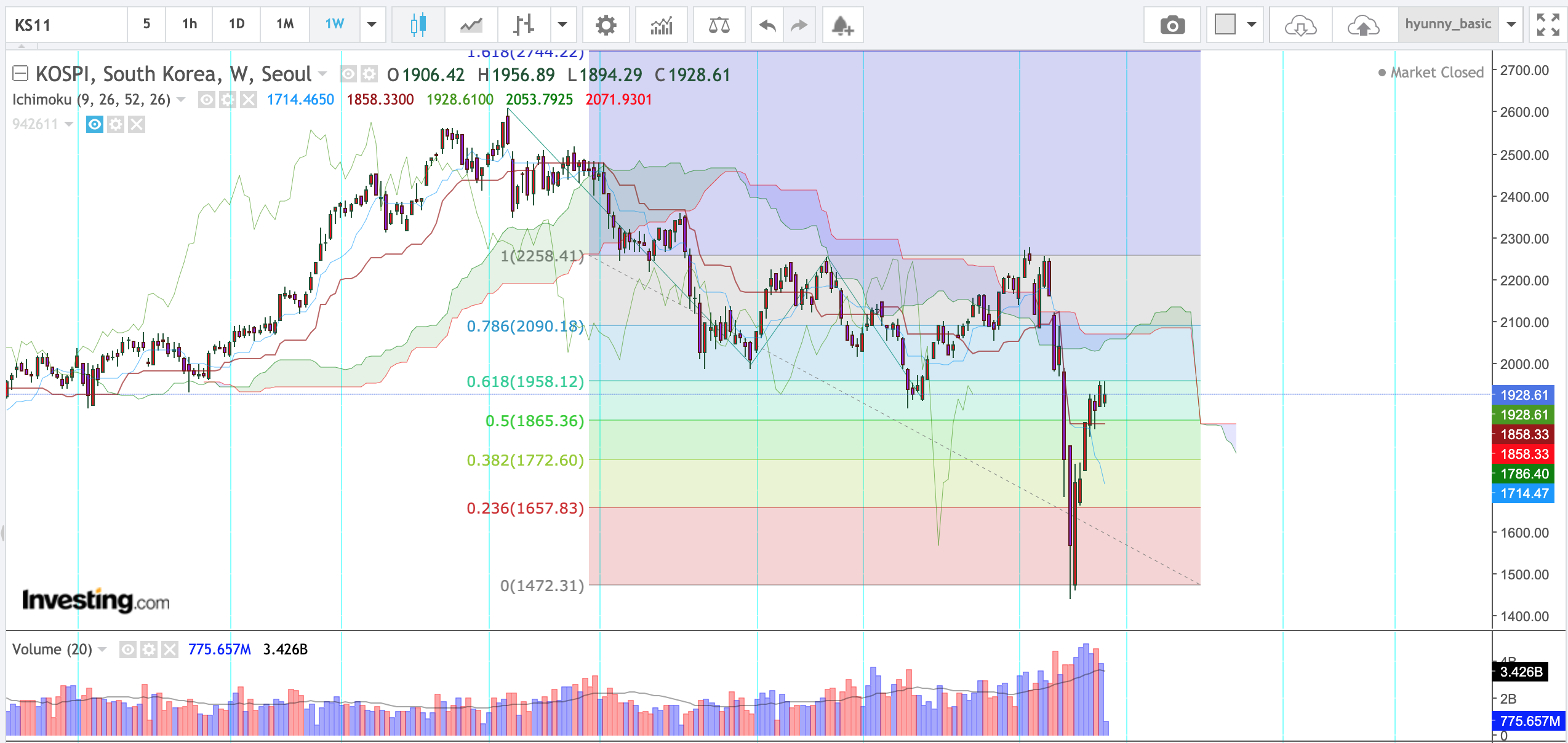Expand the timeframe dropdown arrow beside 1W
The height and width of the screenshot is (743, 1568).
tap(372, 25)
